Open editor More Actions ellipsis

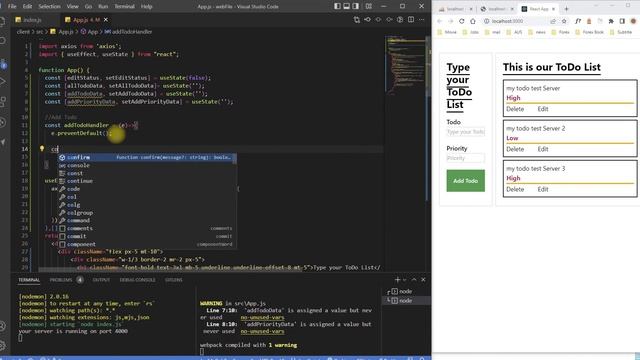pyautogui.click(x=422, y=20)
